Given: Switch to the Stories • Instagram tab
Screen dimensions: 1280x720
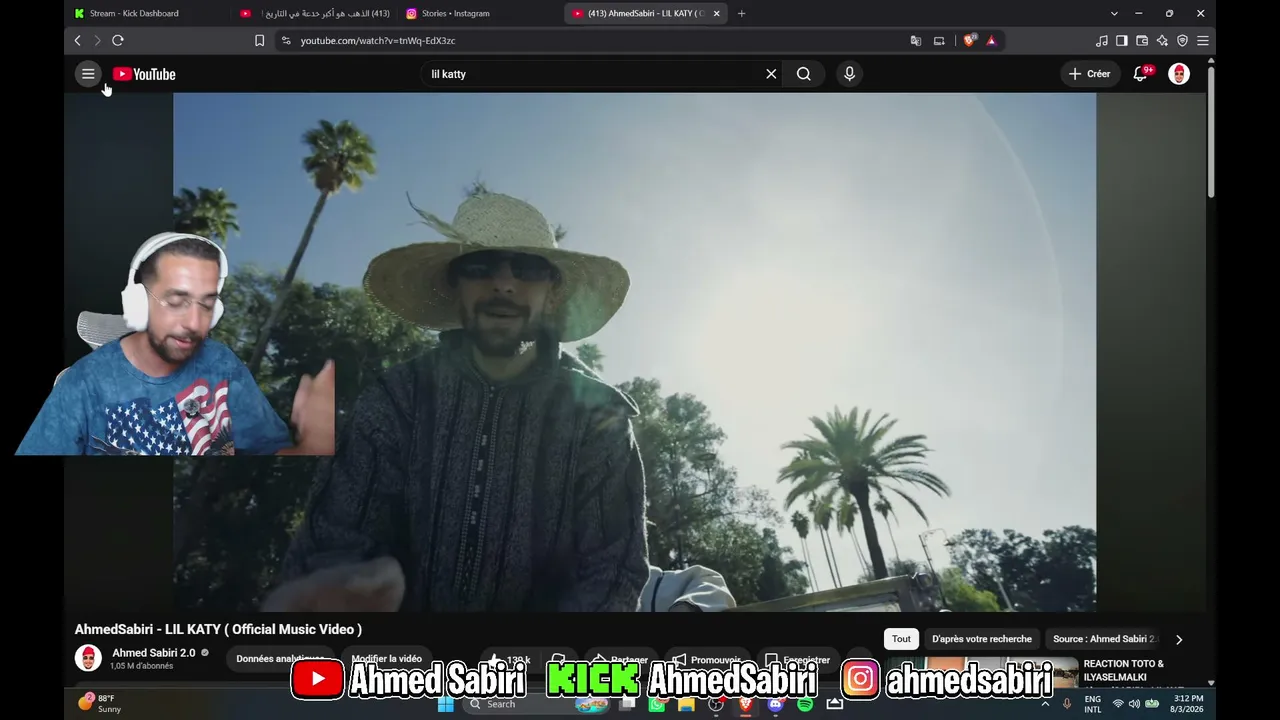Looking at the screenshot, I should (x=480, y=14).
